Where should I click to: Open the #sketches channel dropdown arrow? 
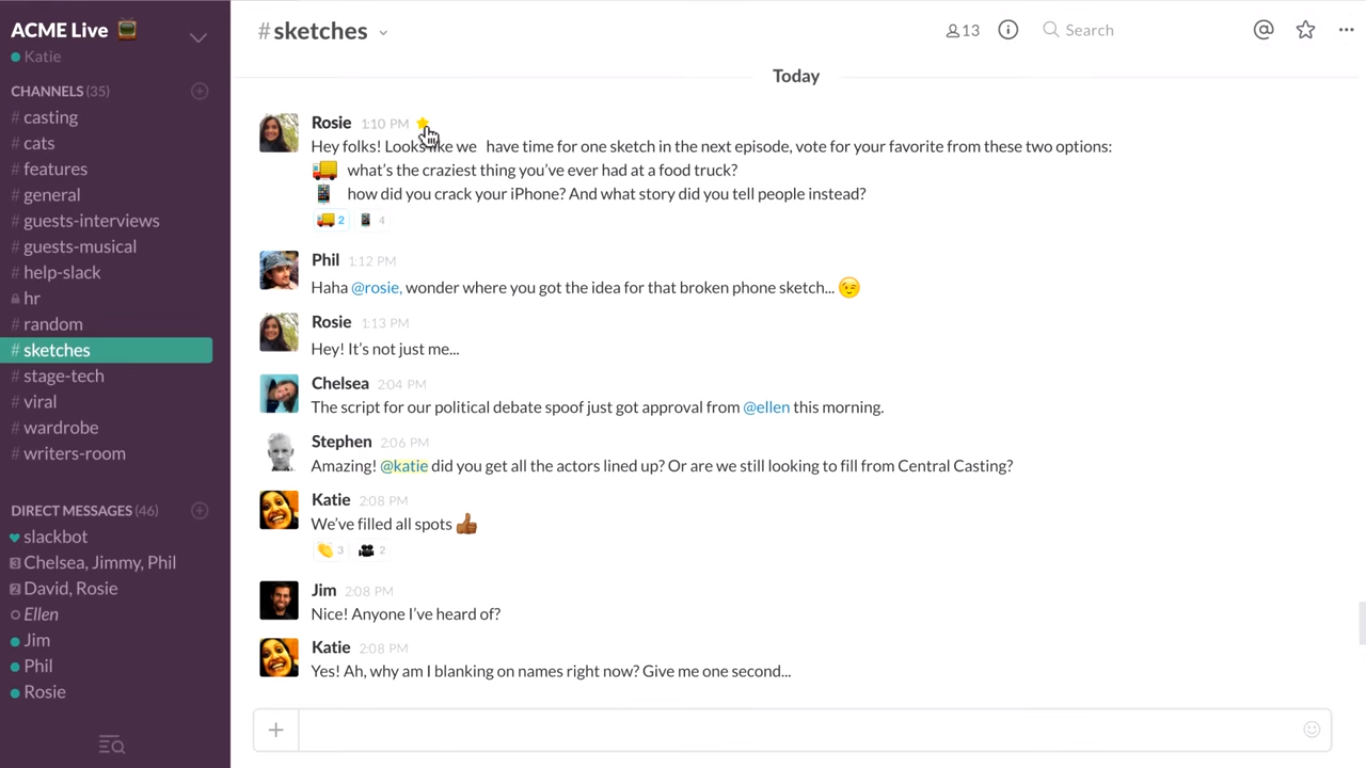click(x=383, y=33)
